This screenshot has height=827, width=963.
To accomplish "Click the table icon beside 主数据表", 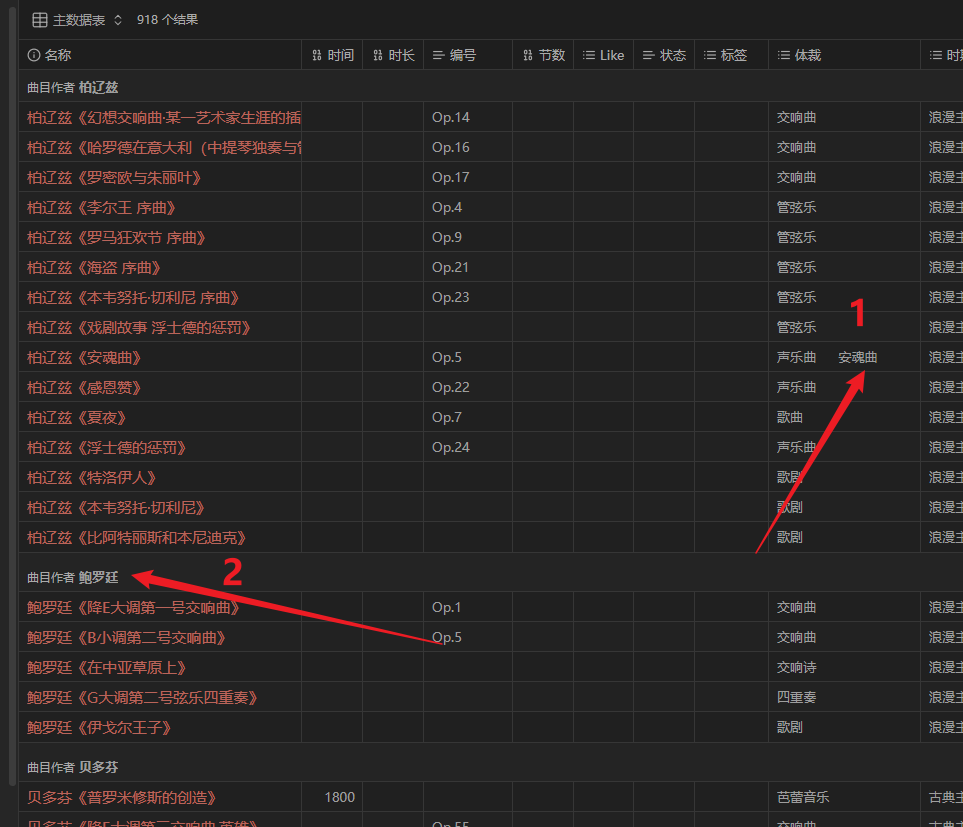I will tap(40, 20).
